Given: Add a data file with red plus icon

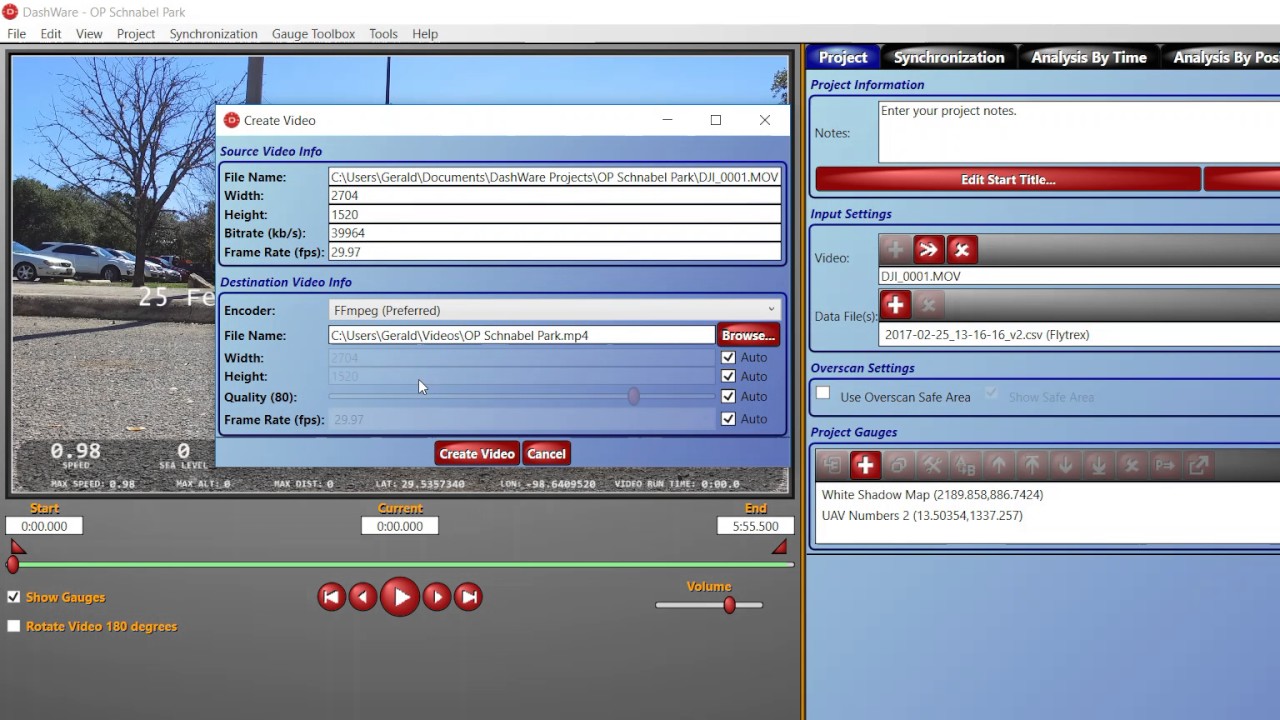Looking at the screenshot, I should [x=895, y=304].
